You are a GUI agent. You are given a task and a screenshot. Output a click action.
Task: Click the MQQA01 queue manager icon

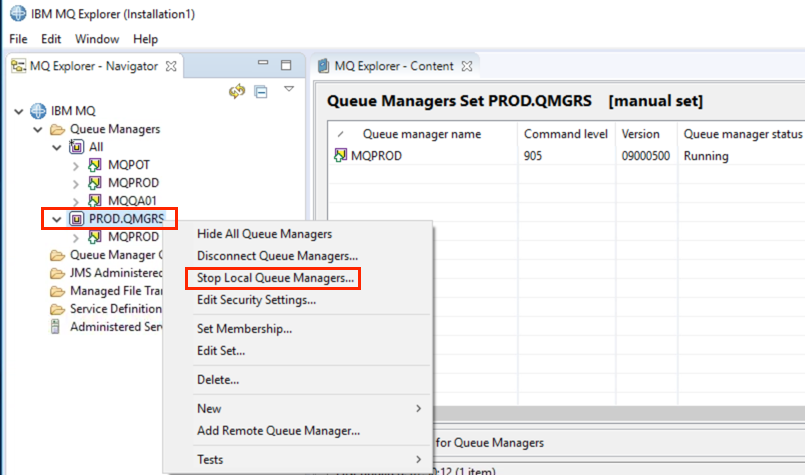(x=94, y=201)
